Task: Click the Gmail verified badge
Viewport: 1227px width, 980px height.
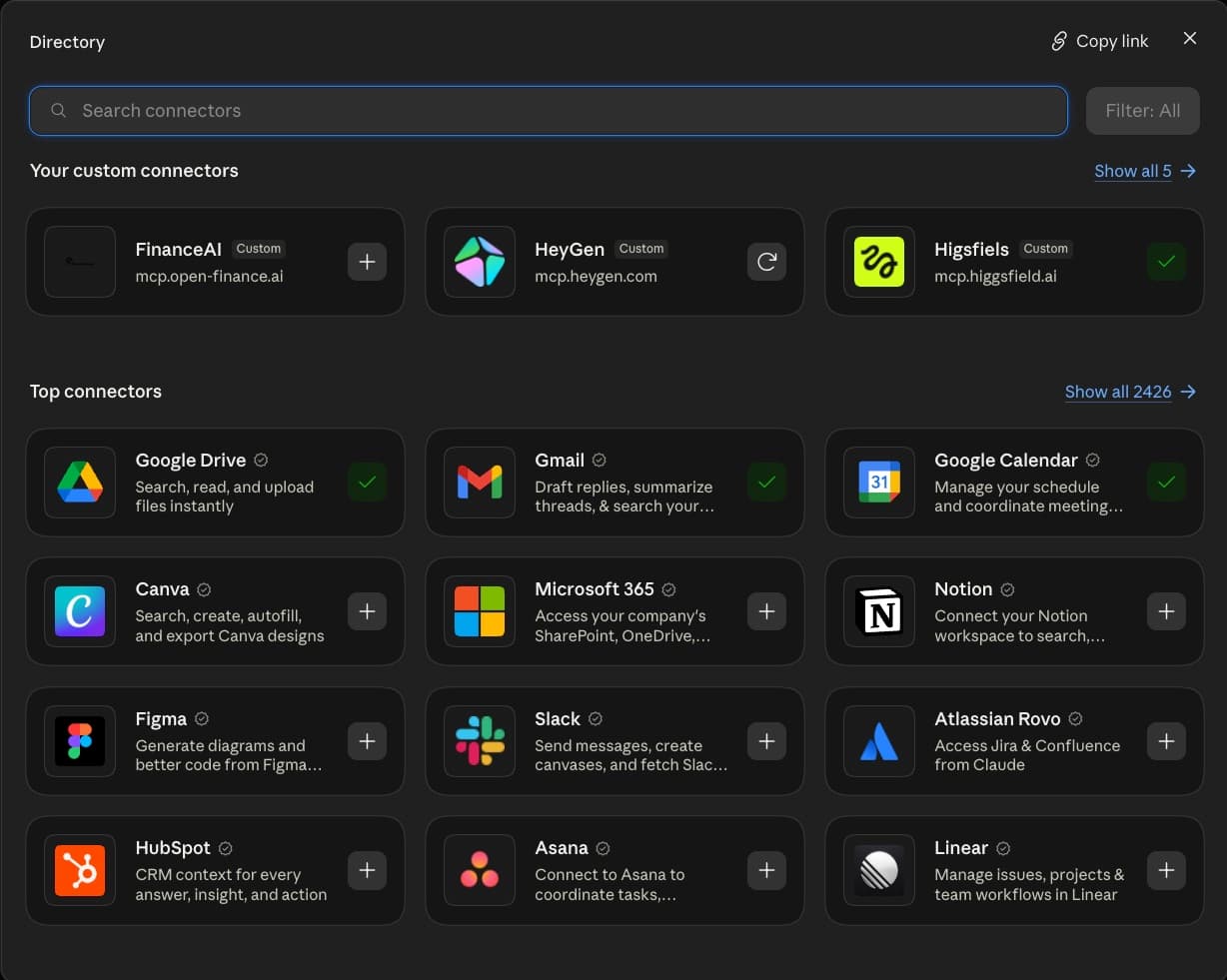Action: (x=600, y=461)
